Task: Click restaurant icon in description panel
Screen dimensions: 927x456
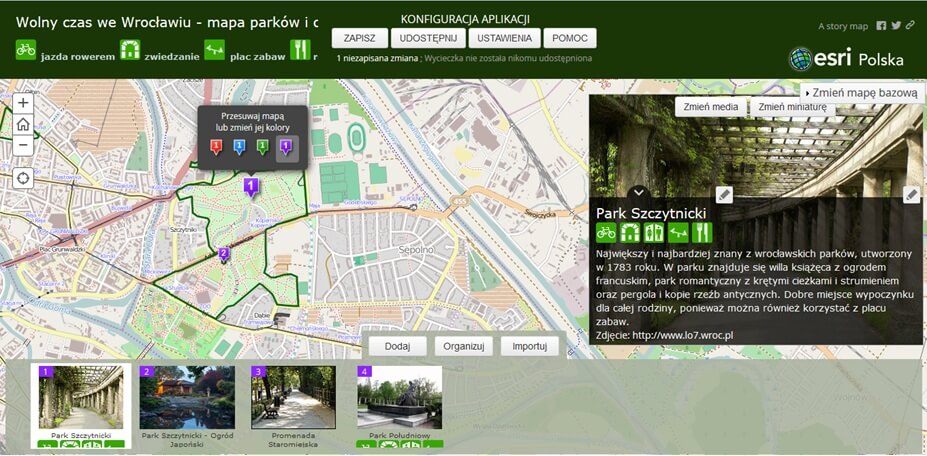Action: click(702, 232)
